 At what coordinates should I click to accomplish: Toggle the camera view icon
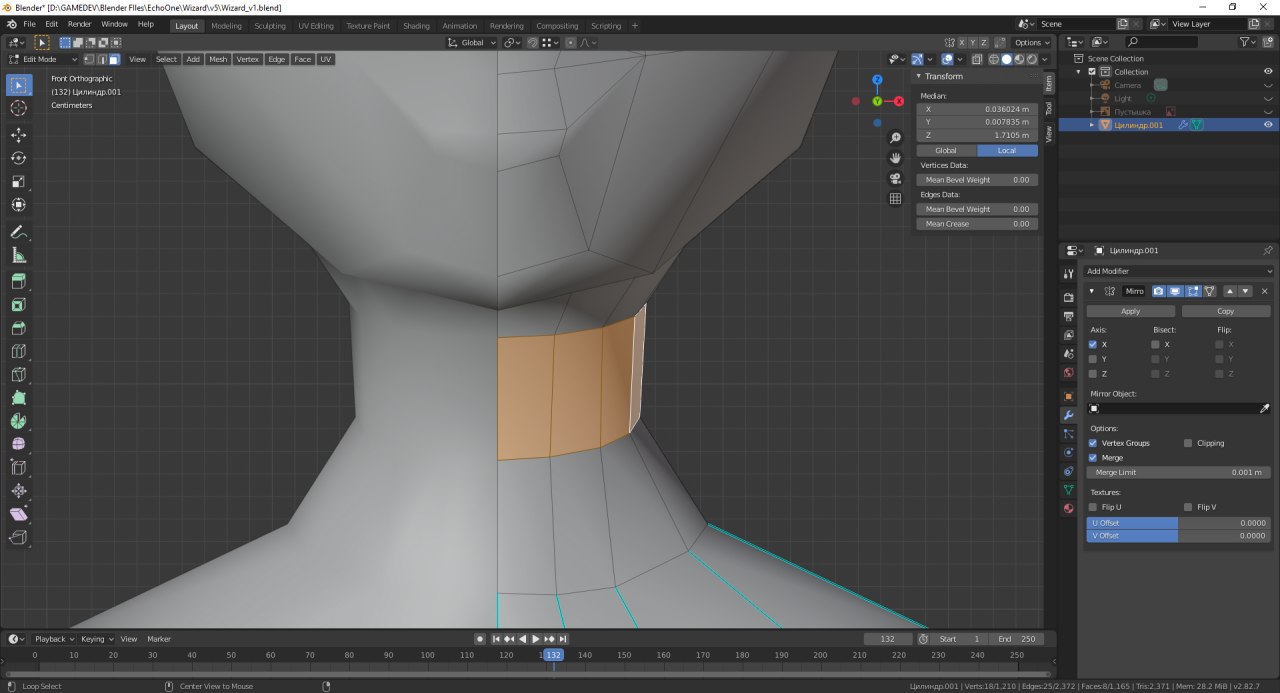895,178
